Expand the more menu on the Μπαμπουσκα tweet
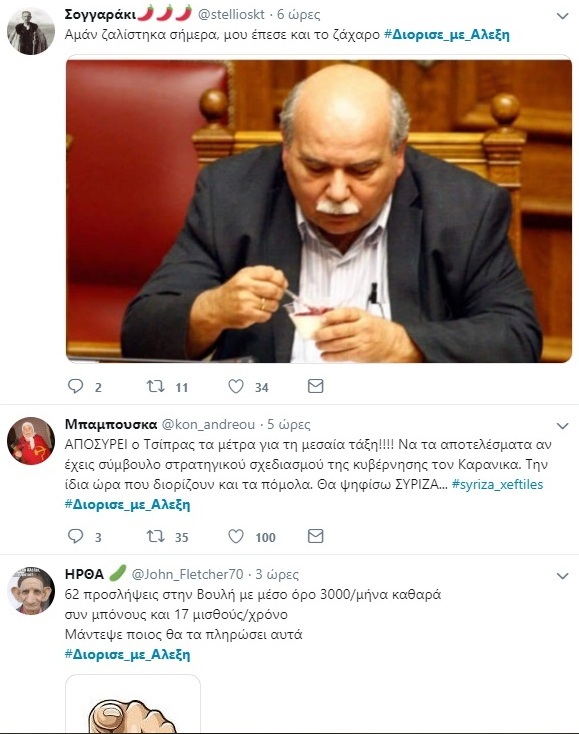579x734 pixels. [x=562, y=426]
